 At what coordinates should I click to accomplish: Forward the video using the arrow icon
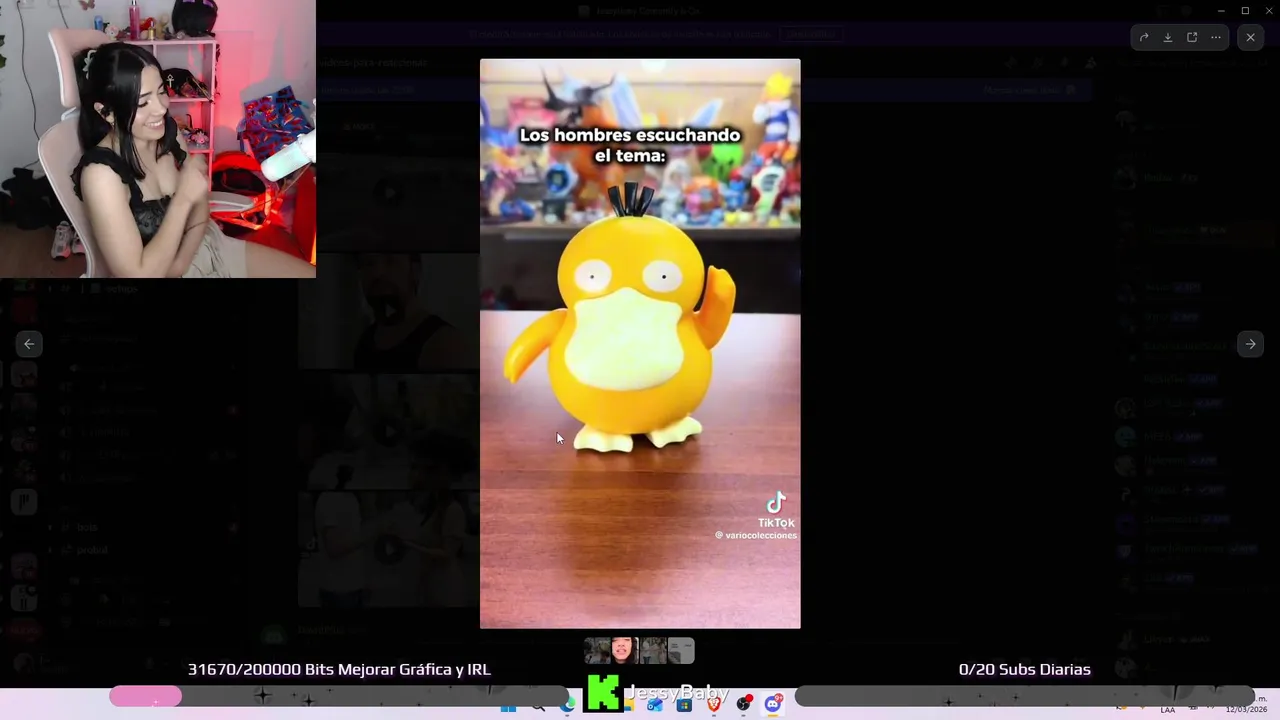[x=1144, y=37]
